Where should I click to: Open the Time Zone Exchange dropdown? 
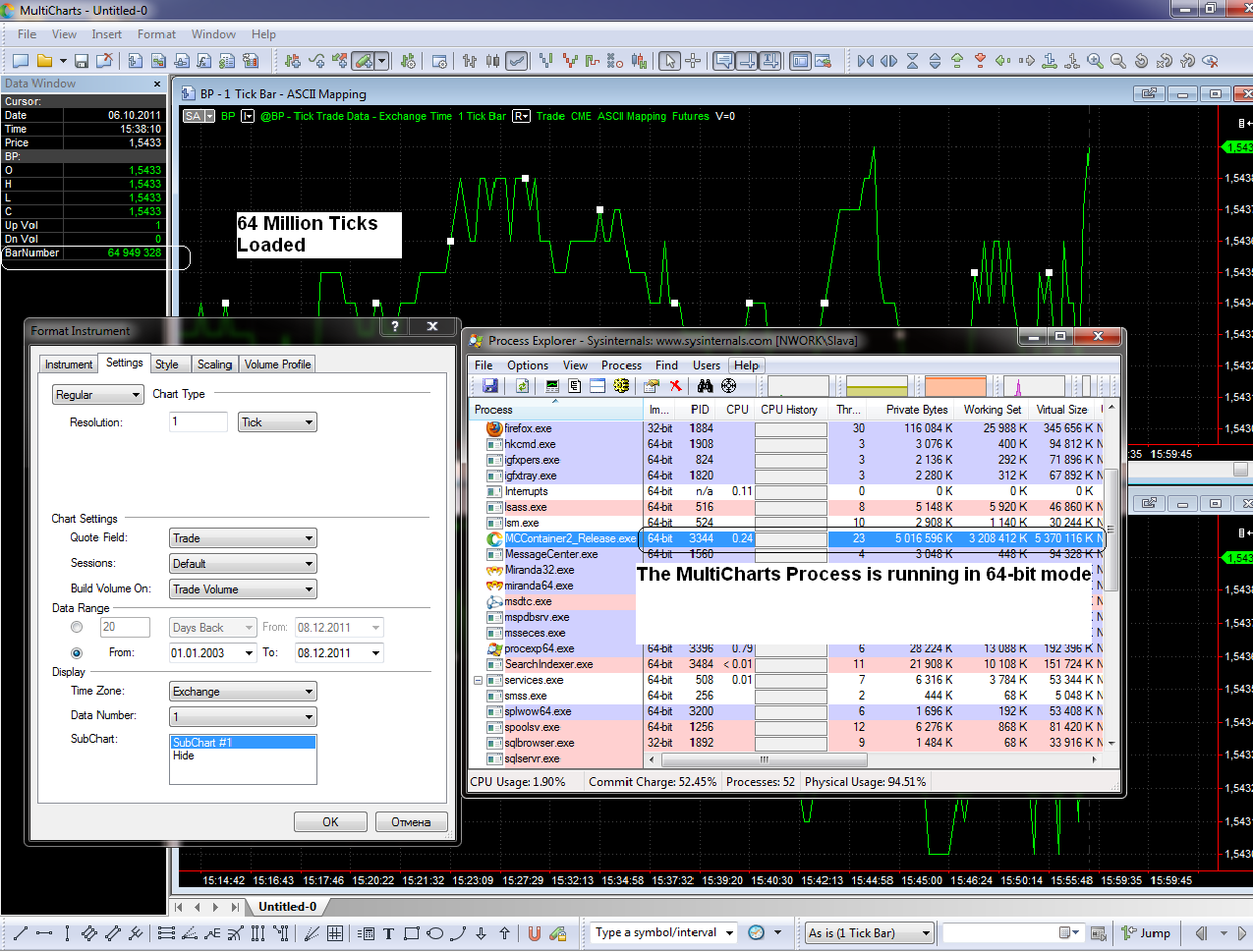point(243,692)
